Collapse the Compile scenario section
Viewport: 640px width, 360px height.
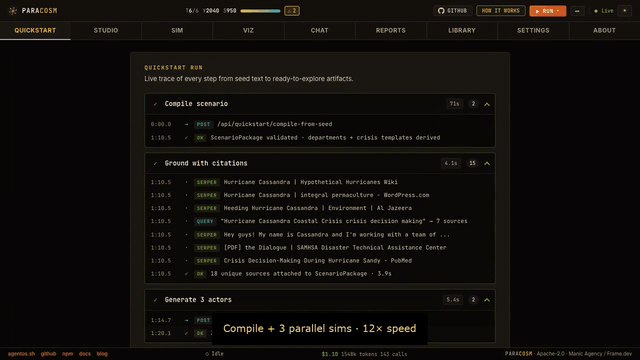(487, 104)
